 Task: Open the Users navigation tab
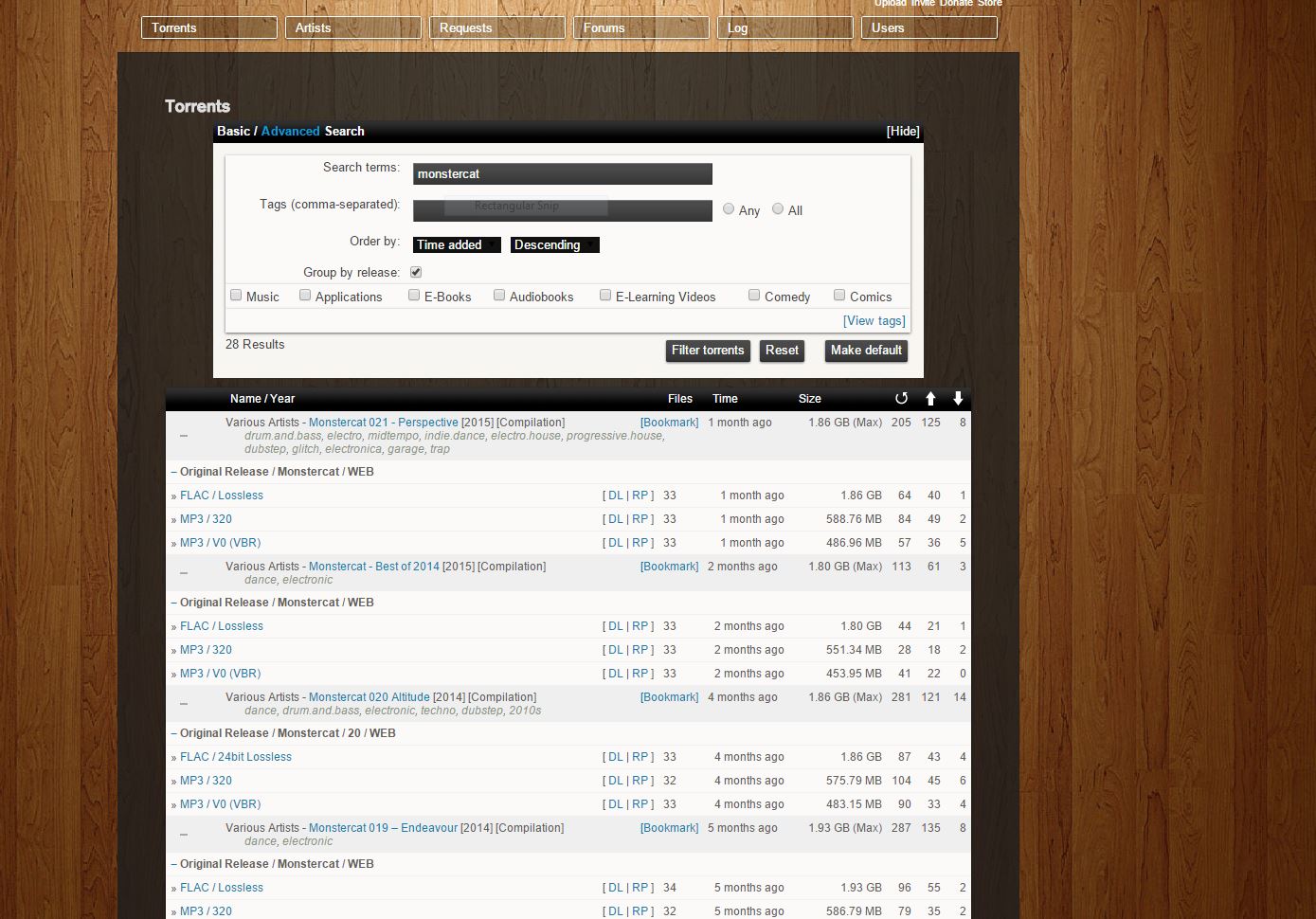click(x=929, y=27)
